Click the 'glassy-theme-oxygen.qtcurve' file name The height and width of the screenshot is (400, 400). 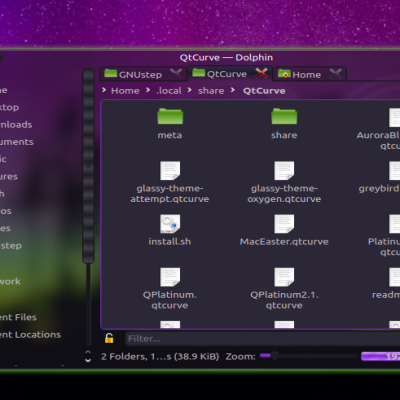[284, 194]
